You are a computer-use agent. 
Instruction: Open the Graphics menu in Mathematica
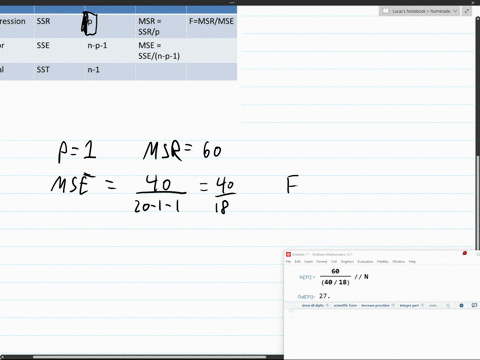[x=347, y=262]
